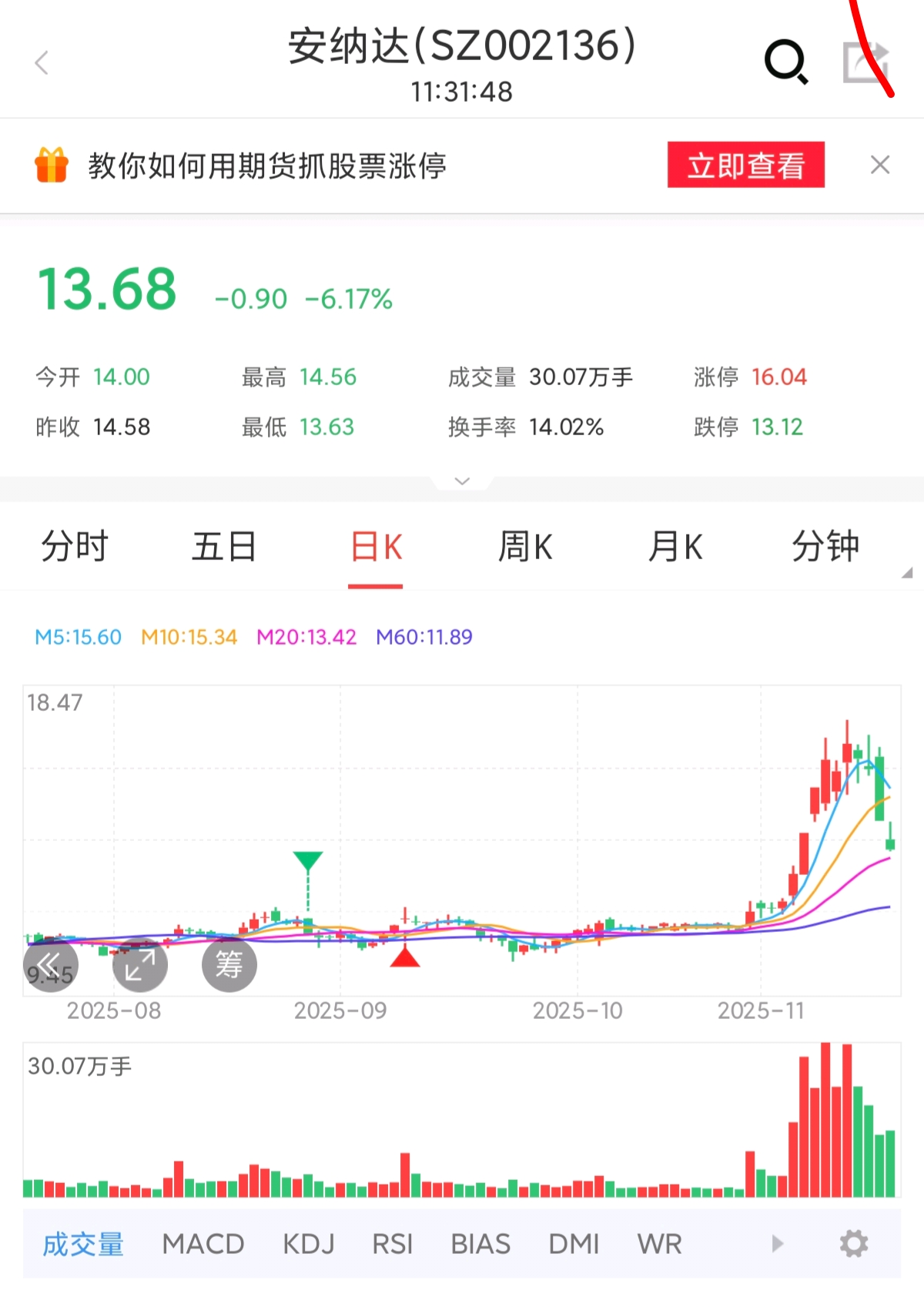Tap the latest green candlestick in November
The height and width of the screenshot is (1307, 924).
pos(890,837)
